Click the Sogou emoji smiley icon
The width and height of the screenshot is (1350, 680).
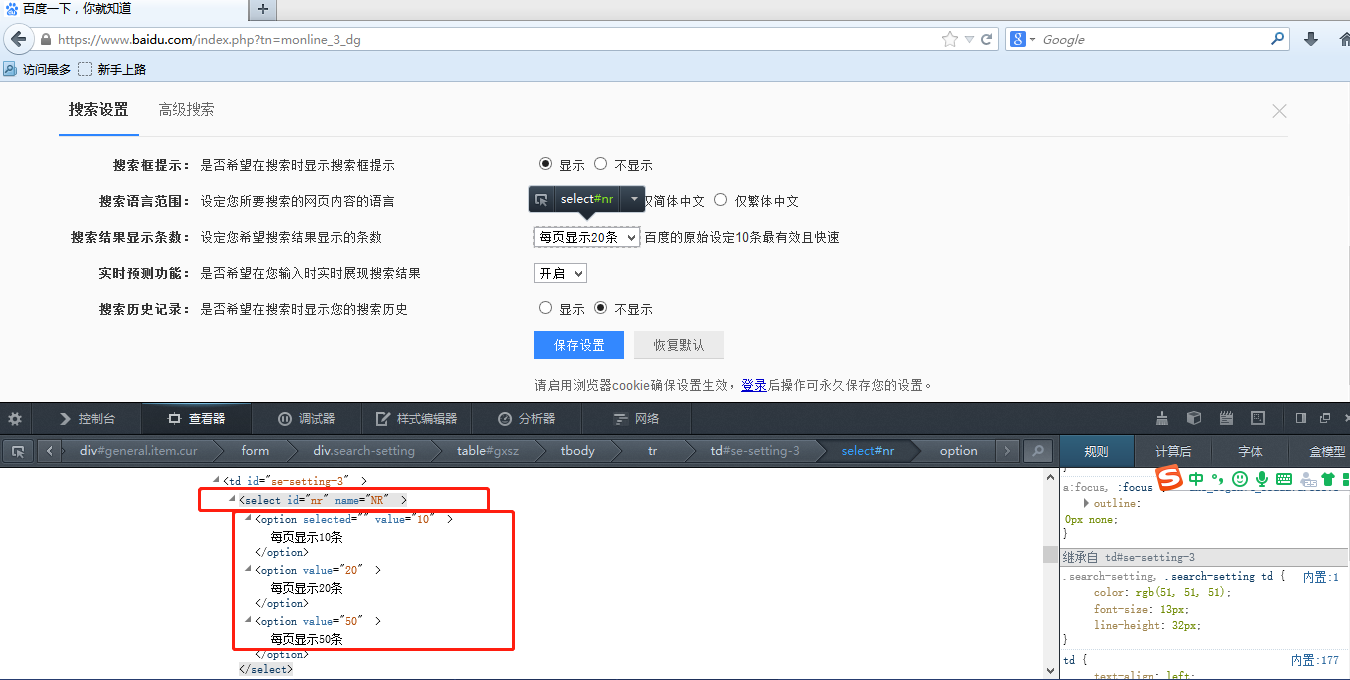pyautogui.click(x=1239, y=479)
